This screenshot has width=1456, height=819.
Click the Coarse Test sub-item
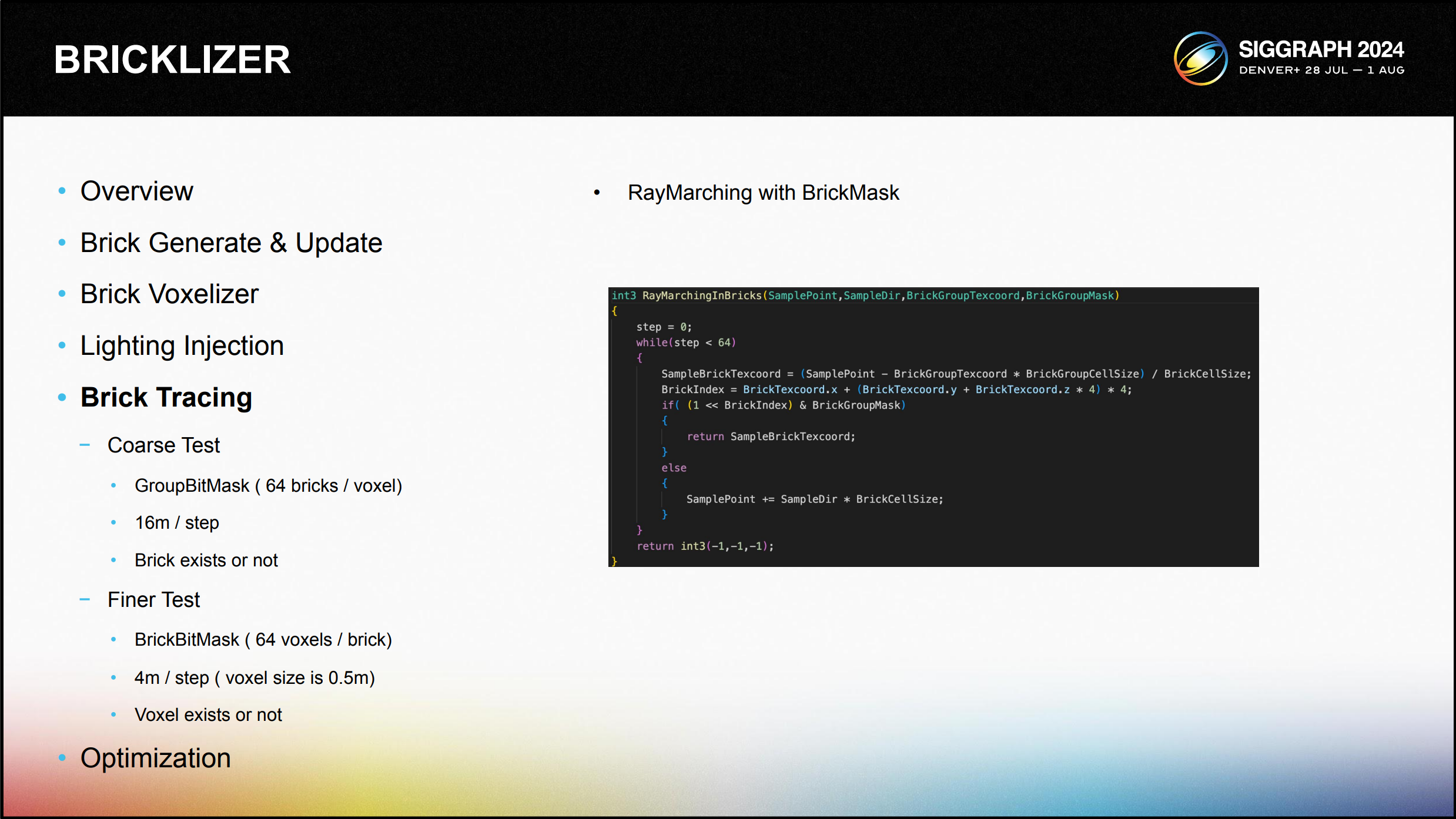point(163,445)
